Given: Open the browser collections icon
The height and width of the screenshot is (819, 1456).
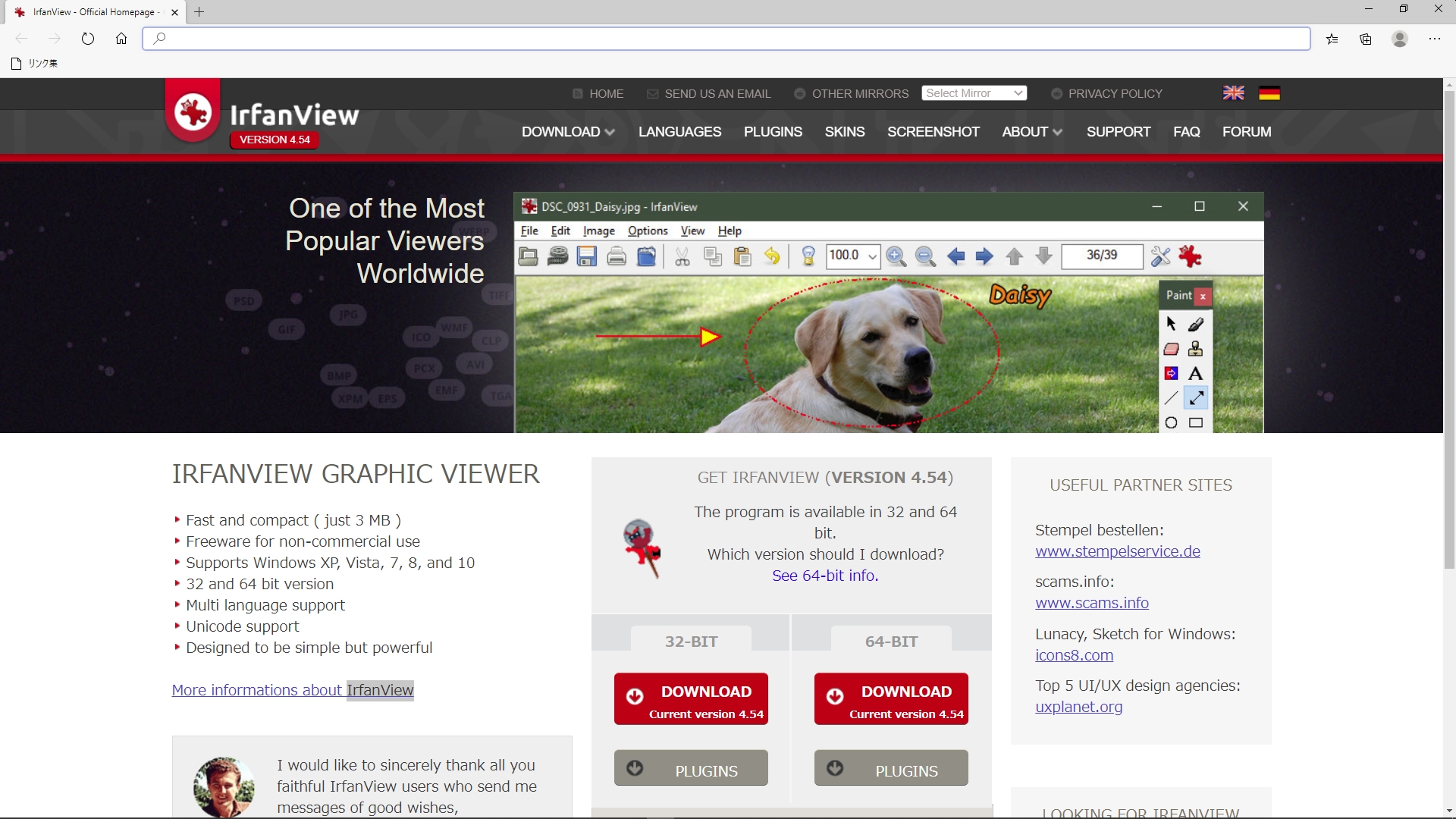Looking at the screenshot, I should coord(1366,39).
